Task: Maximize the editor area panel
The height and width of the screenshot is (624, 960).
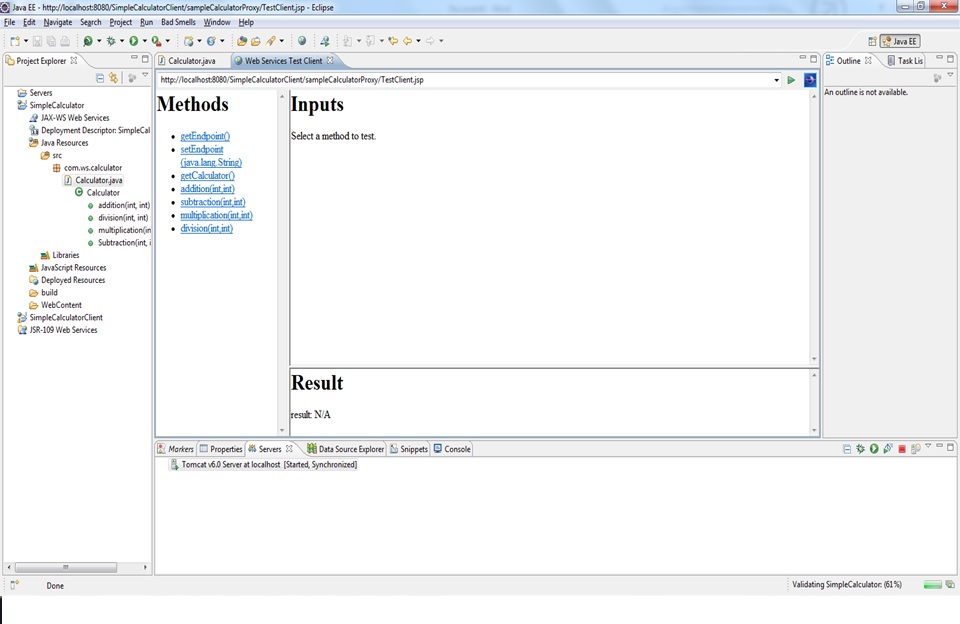Action: pyautogui.click(x=814, y=59)
